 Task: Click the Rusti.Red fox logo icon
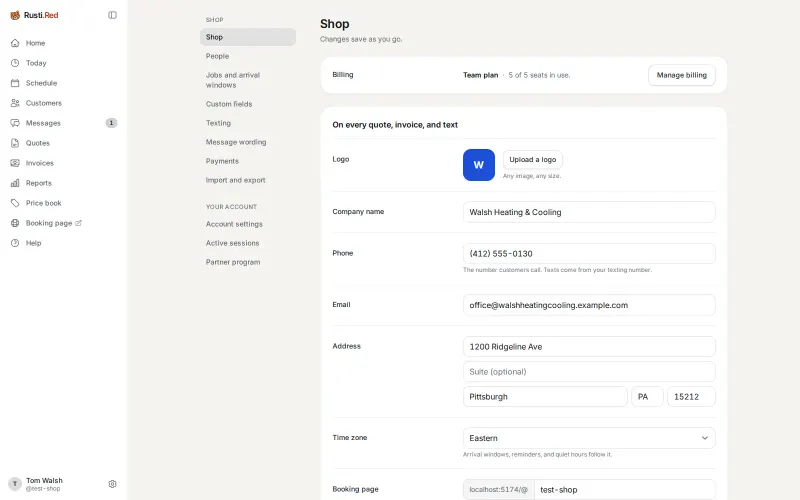point(15,15)
